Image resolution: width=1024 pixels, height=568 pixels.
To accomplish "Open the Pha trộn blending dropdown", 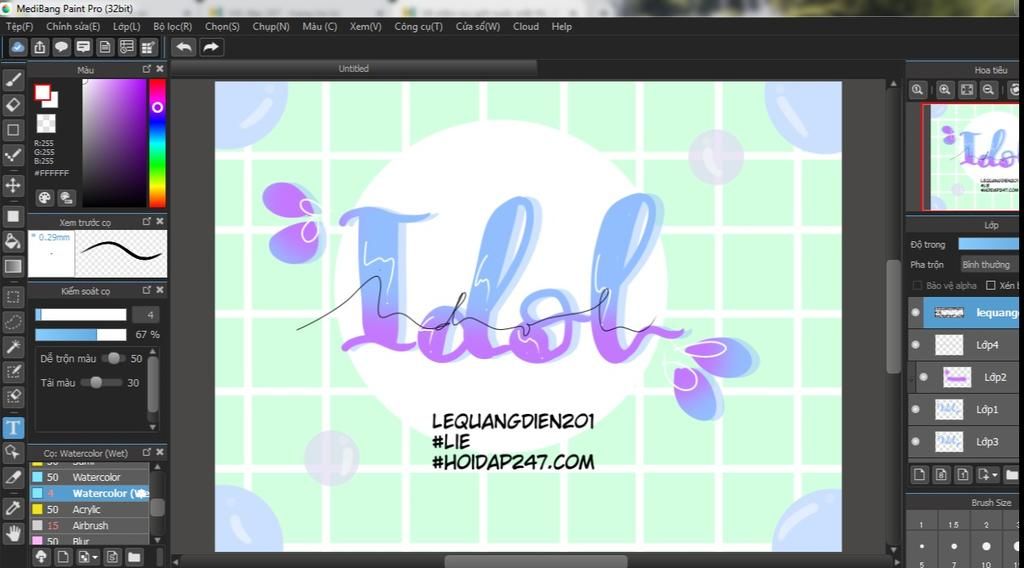I will (988, 264).
